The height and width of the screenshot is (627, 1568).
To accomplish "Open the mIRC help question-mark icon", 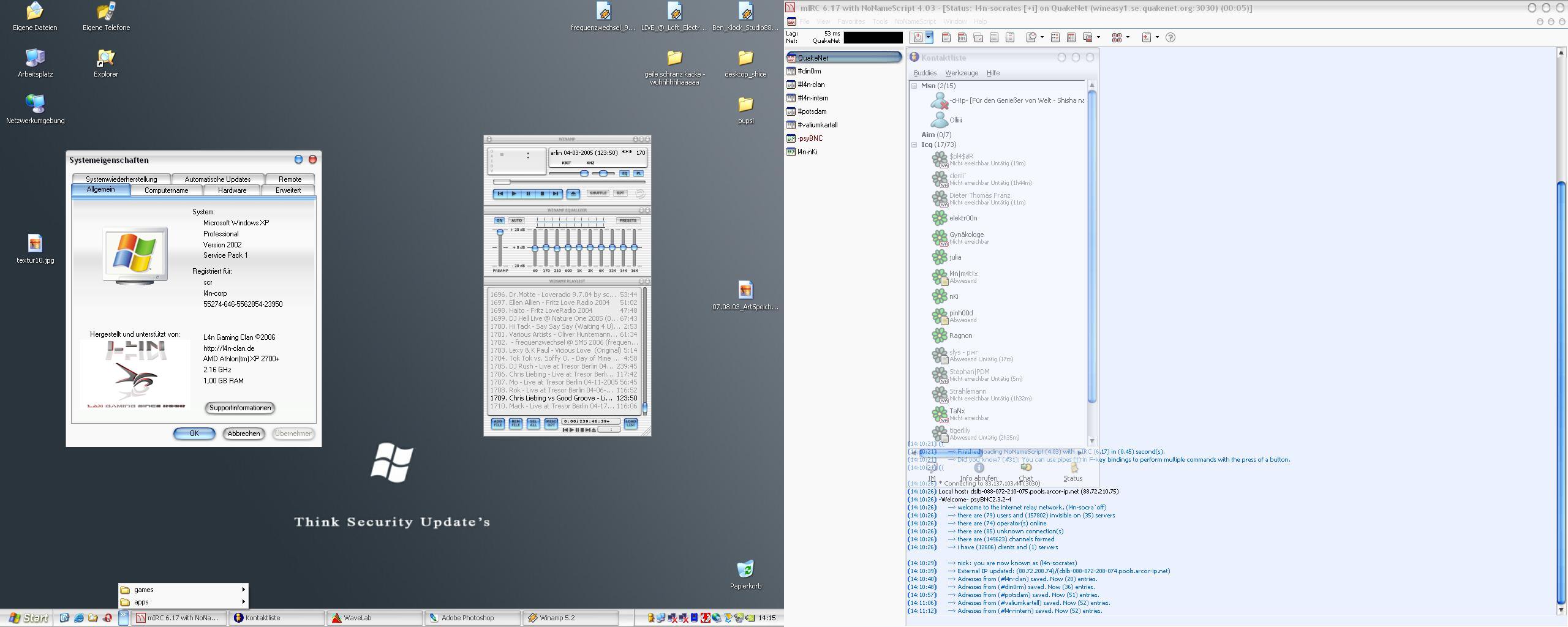I will (1170, 37).
